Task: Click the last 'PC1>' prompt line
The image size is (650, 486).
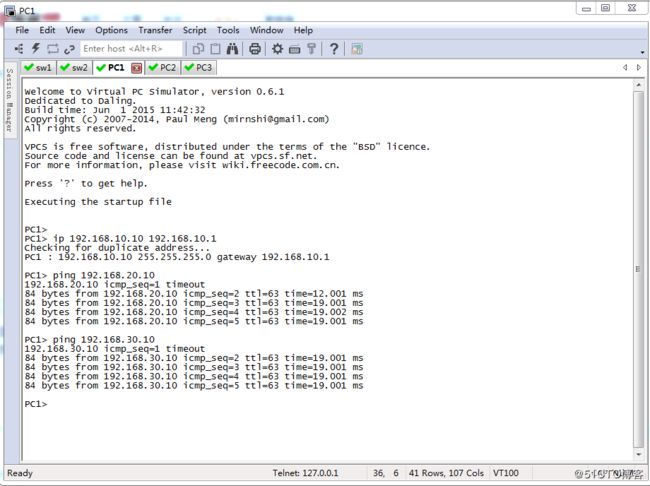Action: [36, 404]
